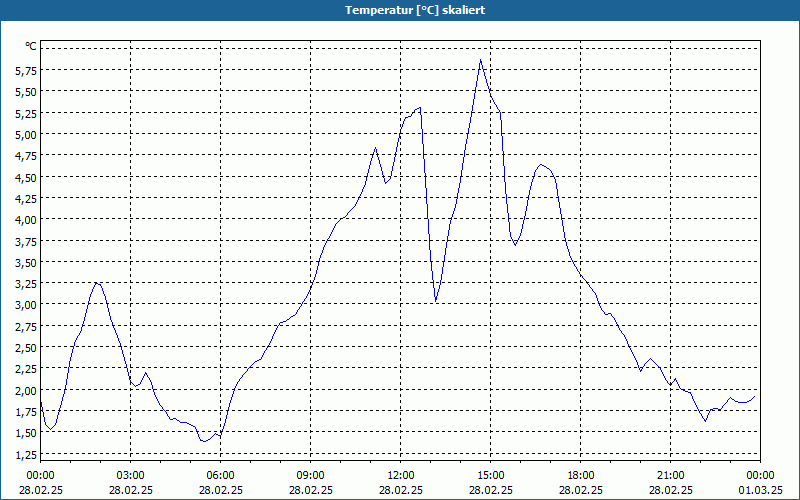Screen dimensions: 800x500
Task: Click the 28.02.25 date under the first 00:00
Action: (x=41, y=490)
